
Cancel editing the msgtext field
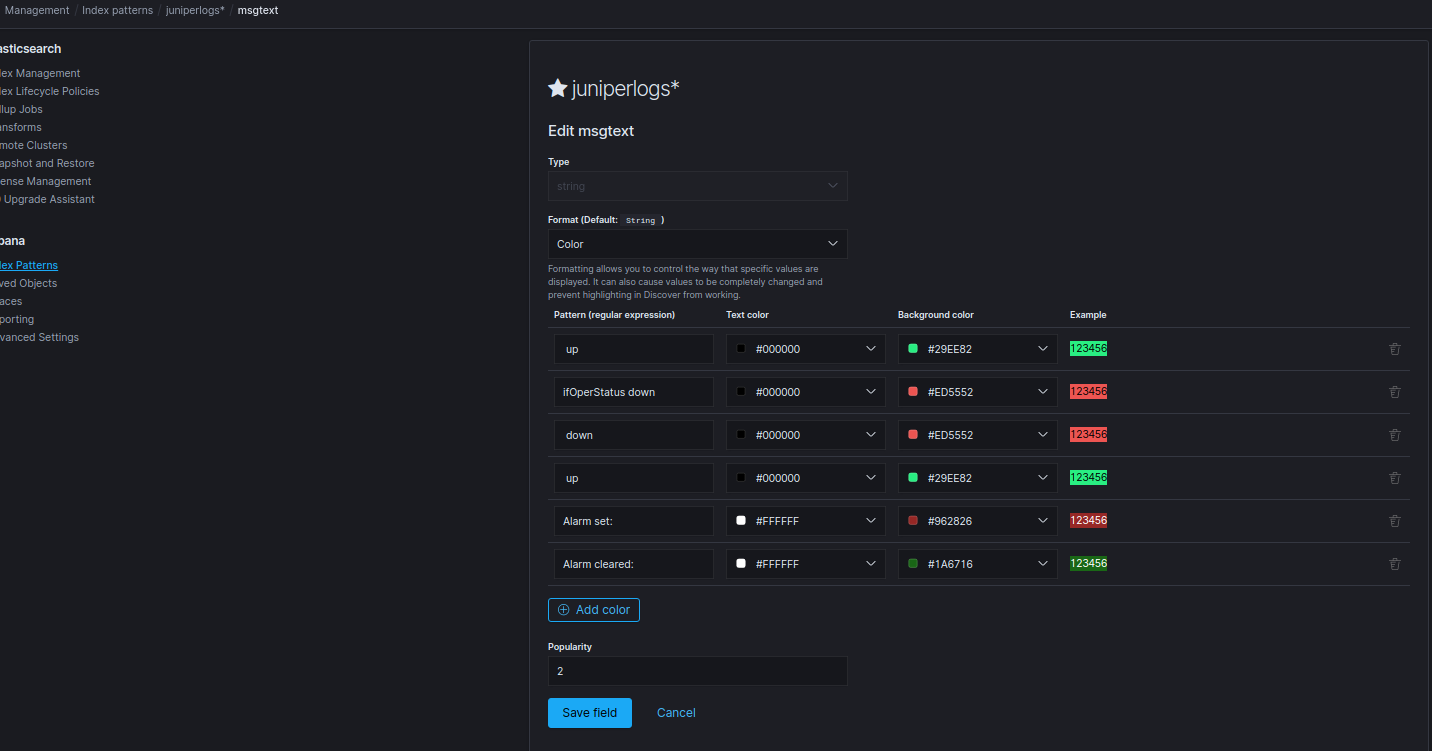[676, 713]
